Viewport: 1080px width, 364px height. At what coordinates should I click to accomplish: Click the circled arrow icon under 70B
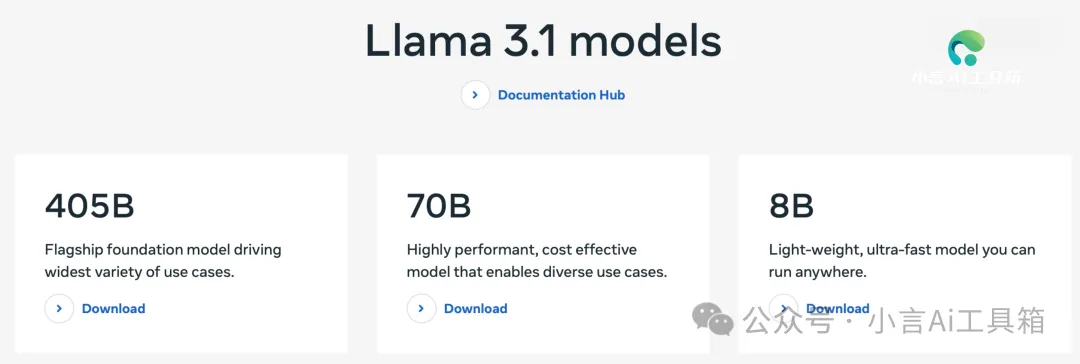(422, 309)
